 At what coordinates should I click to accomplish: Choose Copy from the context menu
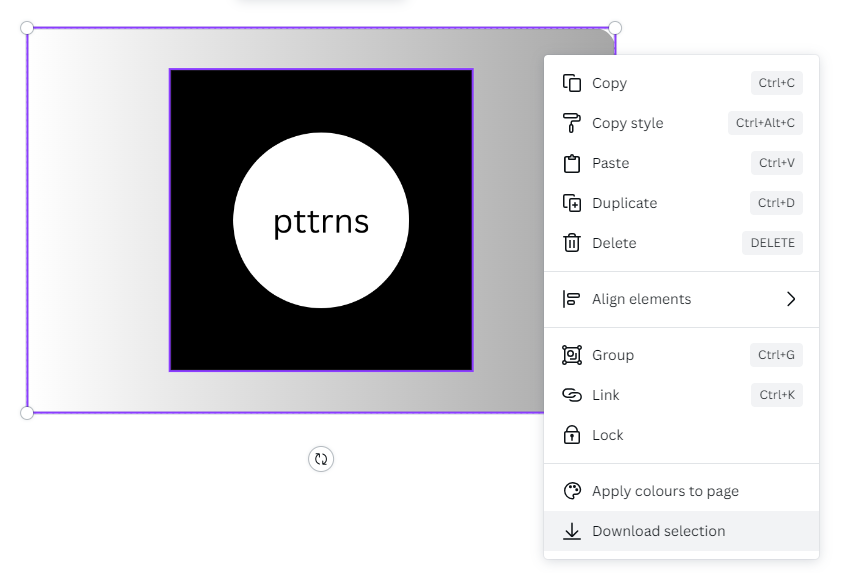(681, 83)
